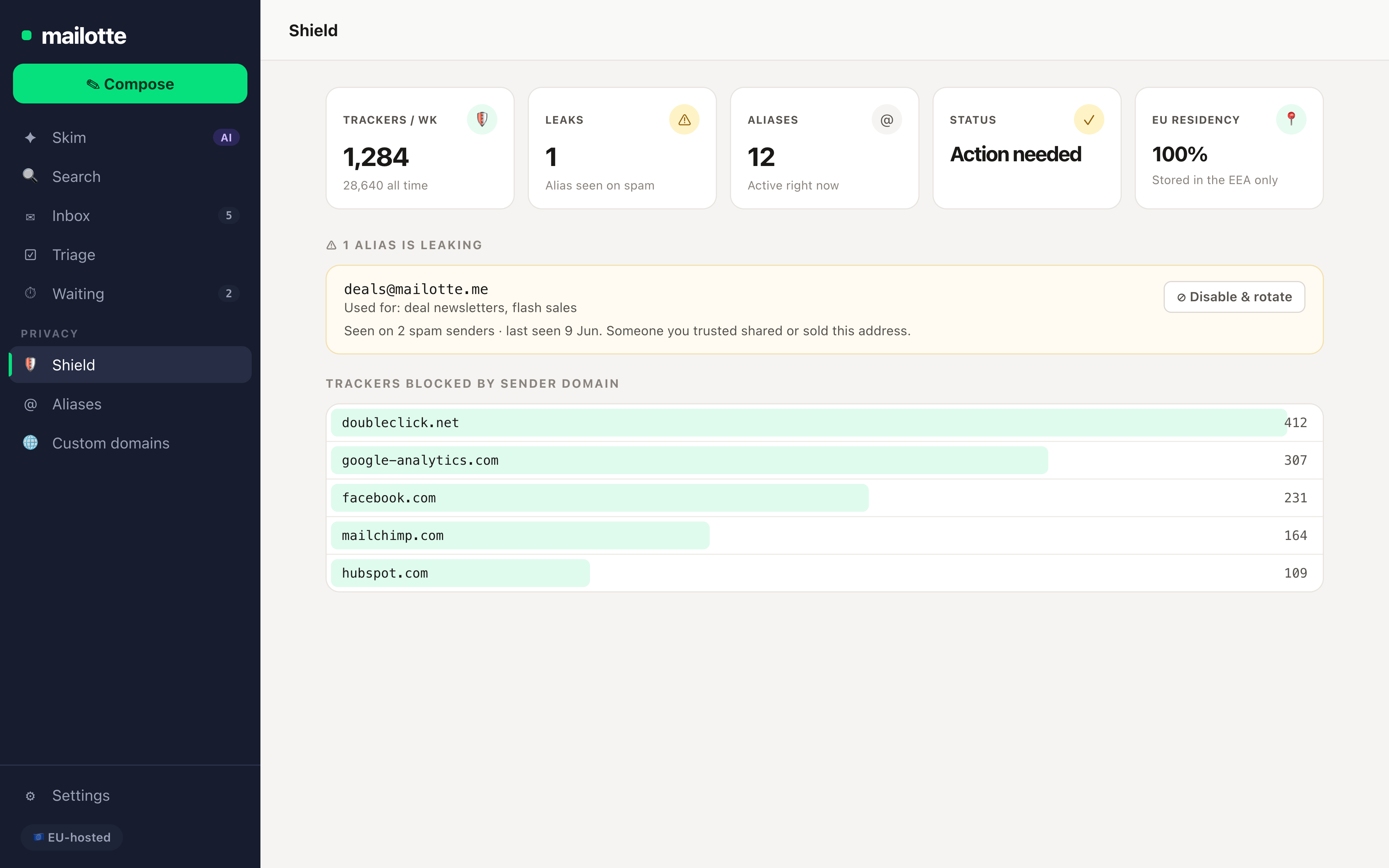Click the 231 count for facebook.com
This screenshot has height=868, width=1389.
click(1295, 498)
